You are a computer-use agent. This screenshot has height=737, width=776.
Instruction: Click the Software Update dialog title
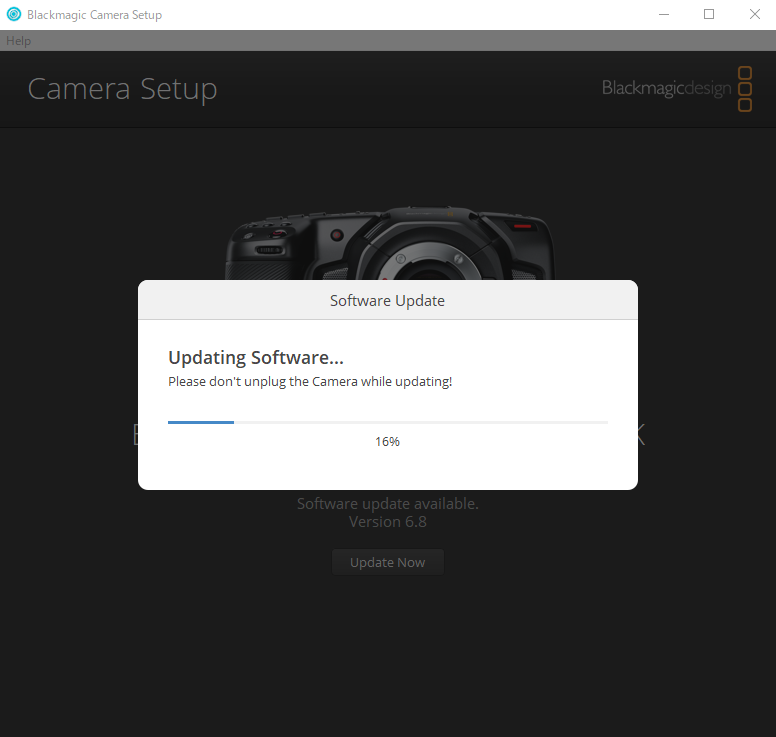387,300
